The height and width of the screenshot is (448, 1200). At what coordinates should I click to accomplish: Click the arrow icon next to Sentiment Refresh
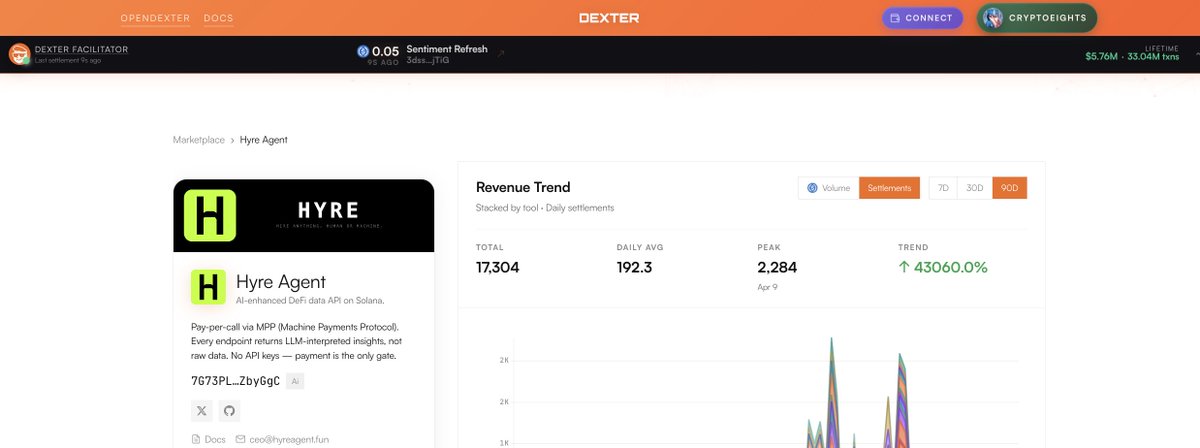pos(501,53)
